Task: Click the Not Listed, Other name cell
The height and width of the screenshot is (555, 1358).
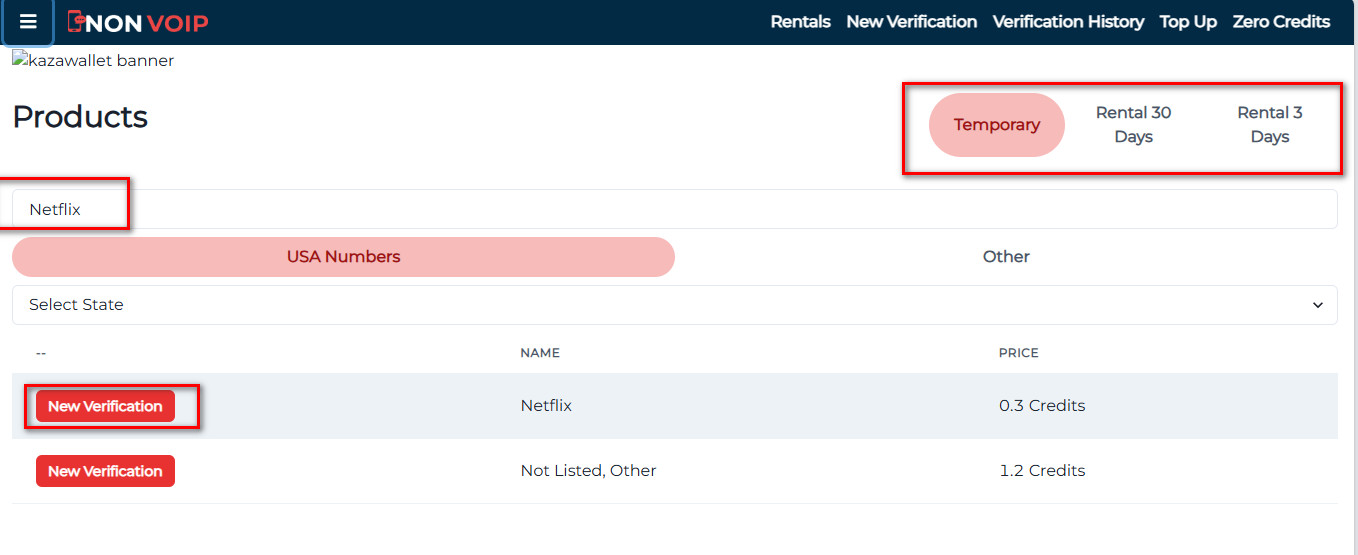Action: (x=588, y=471)
